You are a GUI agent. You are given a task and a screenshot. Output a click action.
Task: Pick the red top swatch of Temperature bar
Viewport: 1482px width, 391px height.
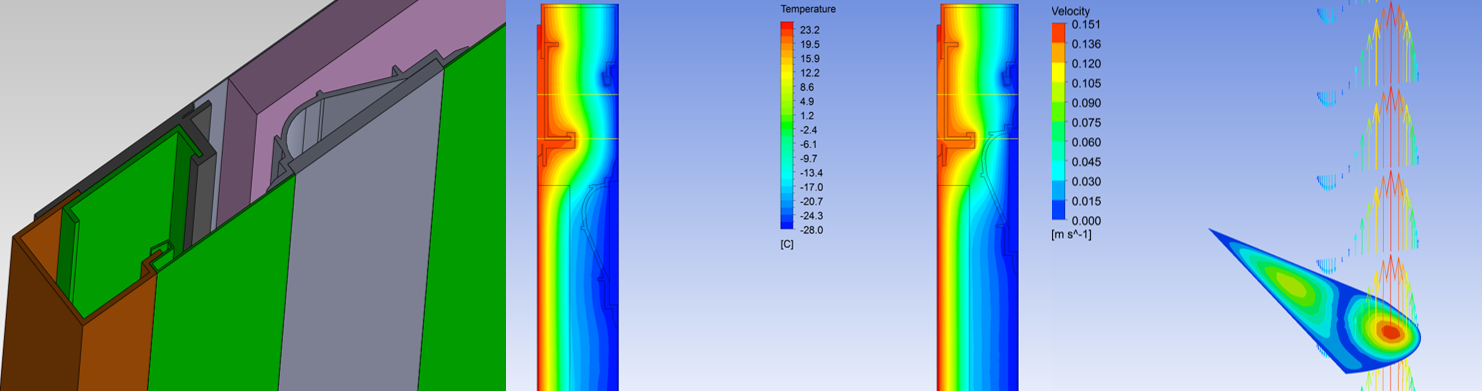tap(787, 28)
